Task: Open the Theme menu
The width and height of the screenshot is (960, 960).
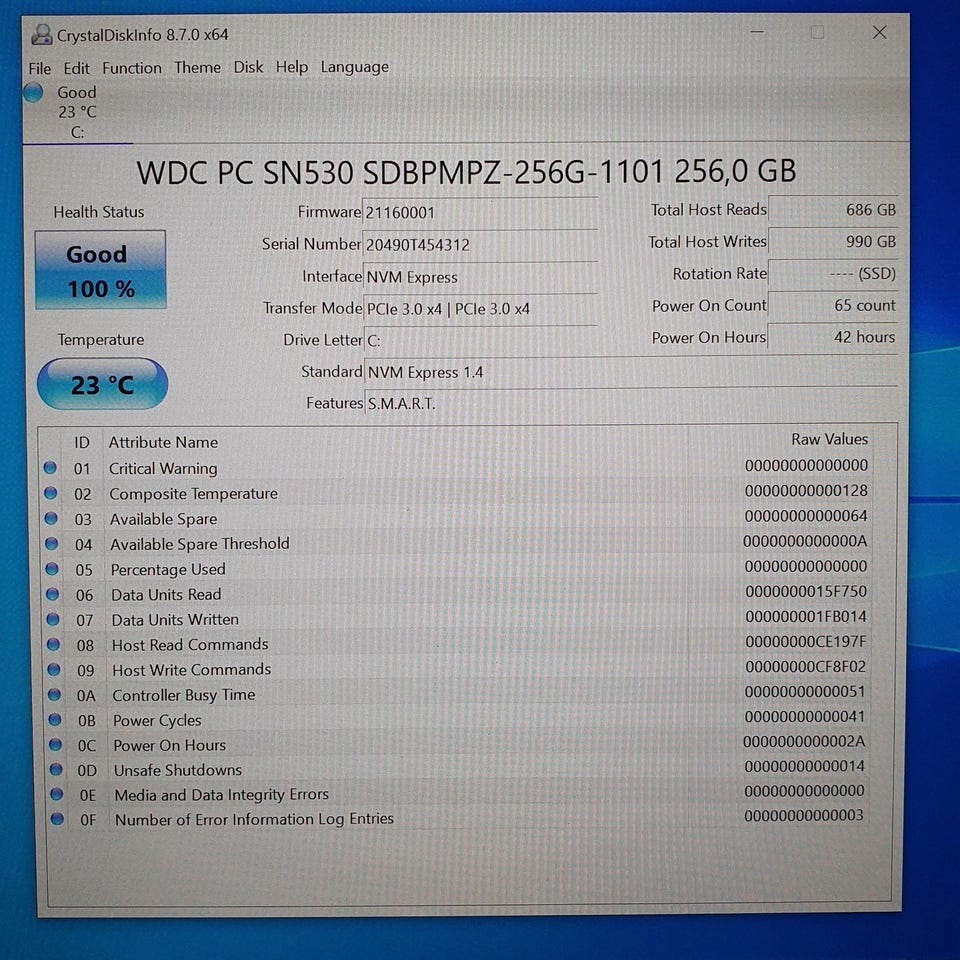Action: [197, 67]
